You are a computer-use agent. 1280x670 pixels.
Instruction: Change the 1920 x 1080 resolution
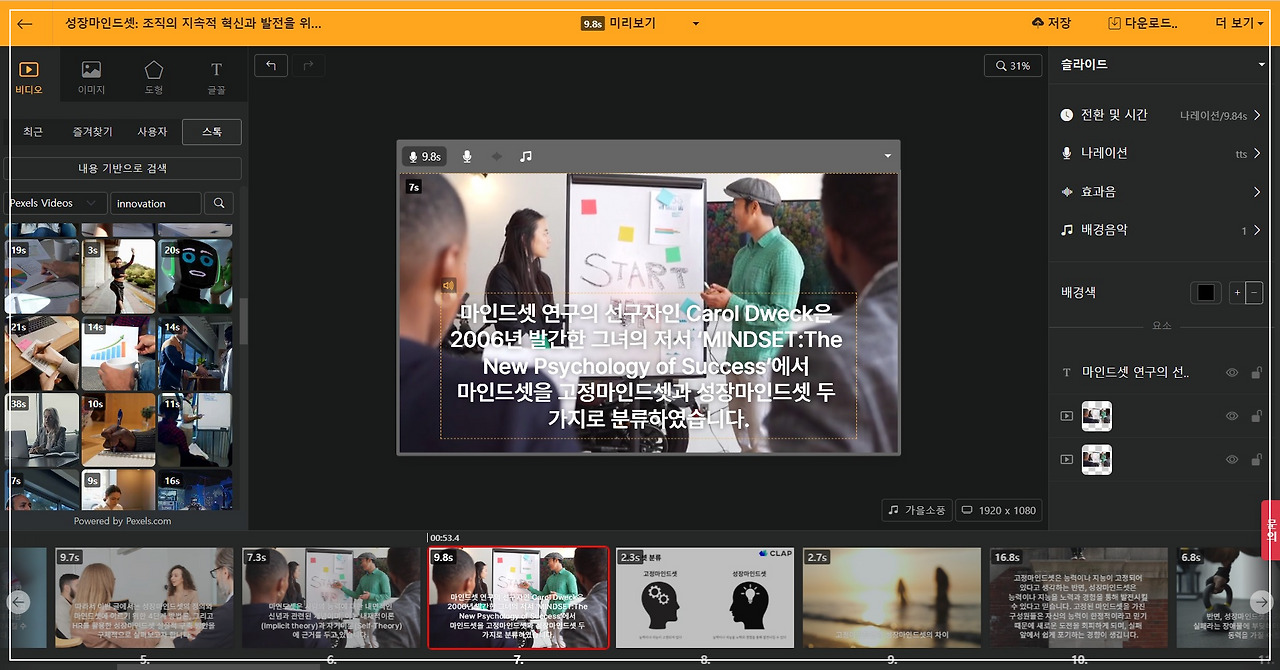999,510
